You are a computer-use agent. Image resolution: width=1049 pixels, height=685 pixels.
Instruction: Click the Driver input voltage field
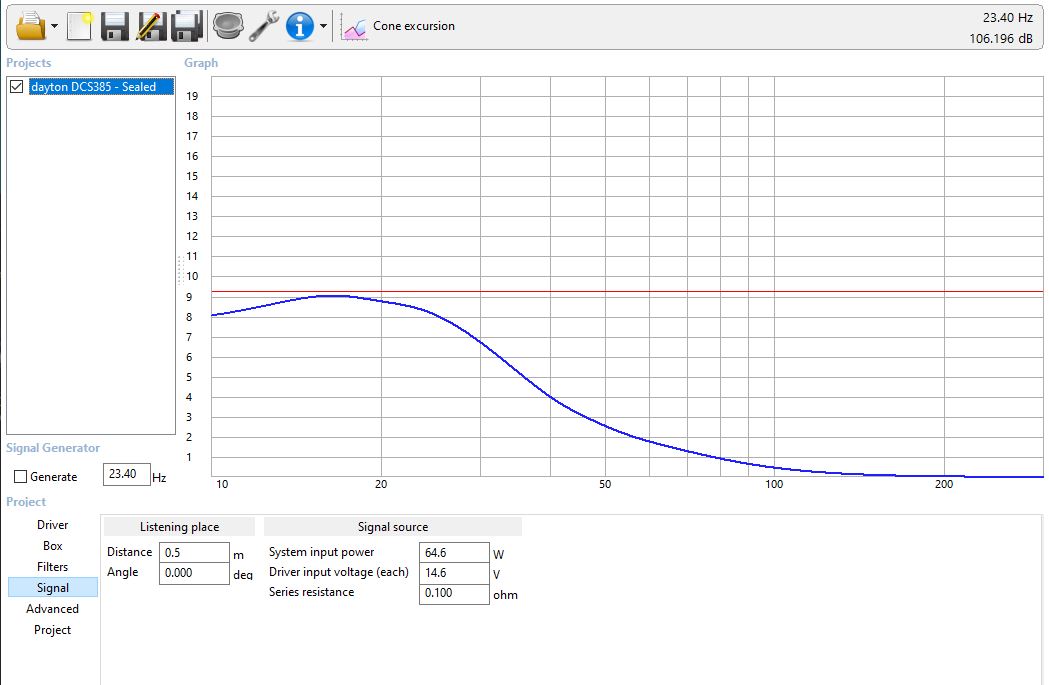tap(454, 573)
